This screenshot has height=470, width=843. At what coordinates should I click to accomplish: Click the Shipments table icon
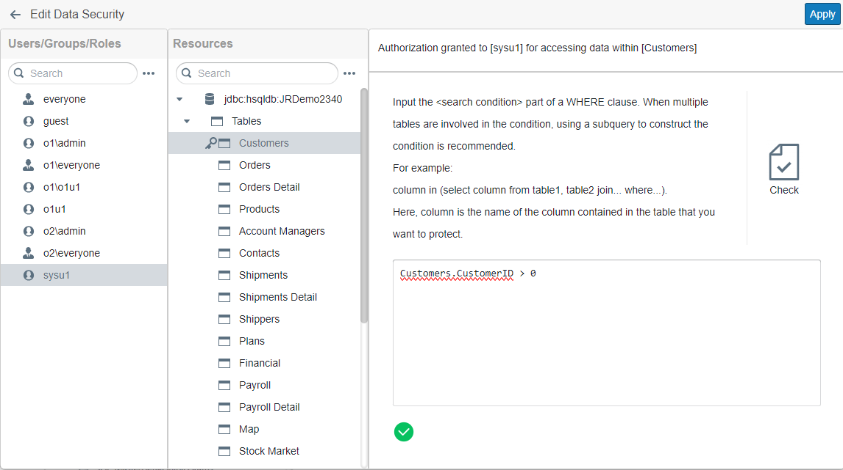click(x=224, y=275)
